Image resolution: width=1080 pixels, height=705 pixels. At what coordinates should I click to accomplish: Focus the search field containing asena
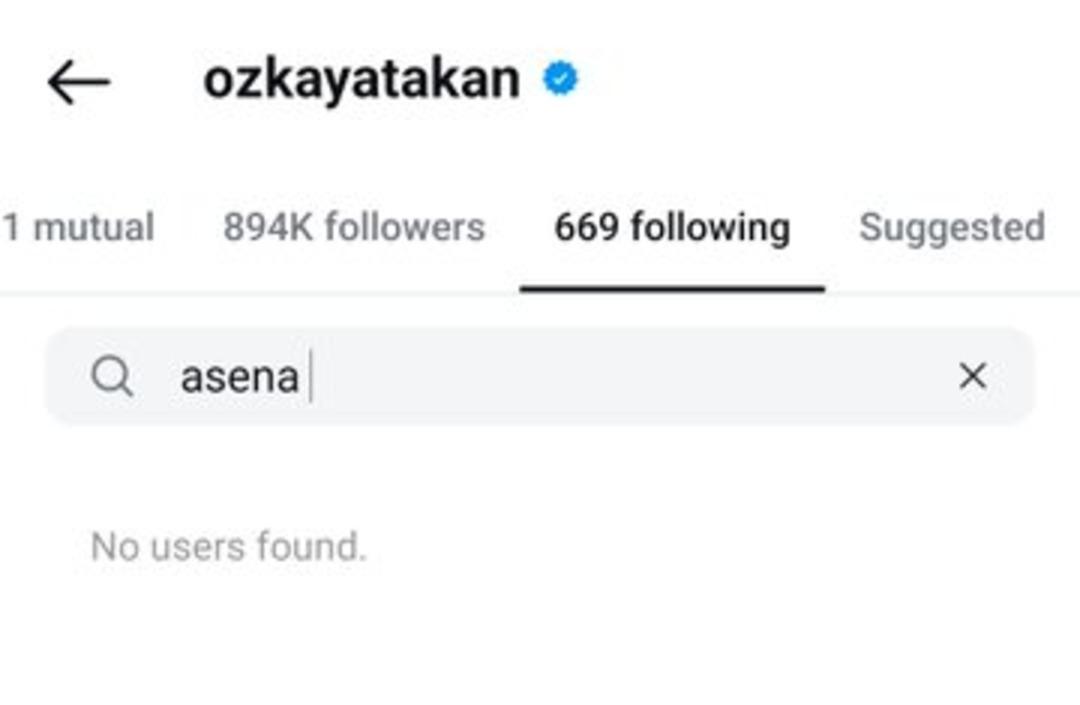click(540, 376)
